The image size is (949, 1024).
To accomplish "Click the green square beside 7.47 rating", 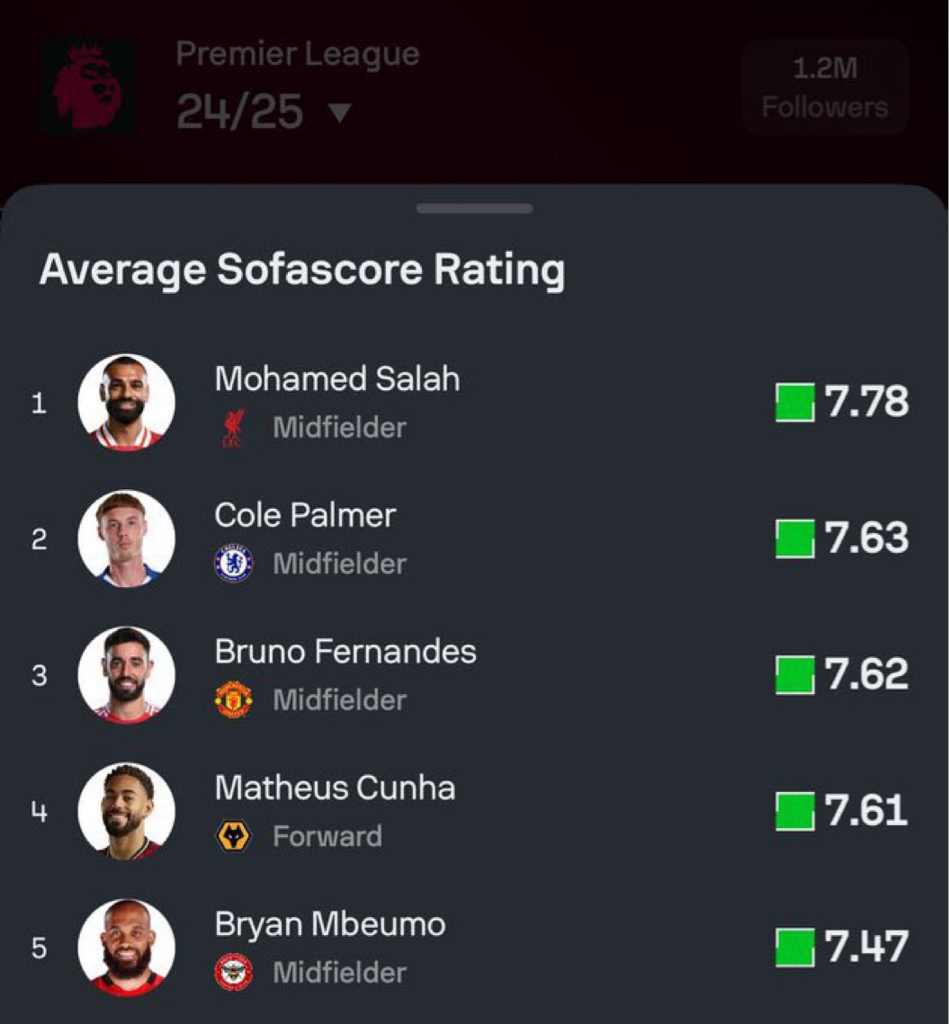I will (x=795, y=947).
